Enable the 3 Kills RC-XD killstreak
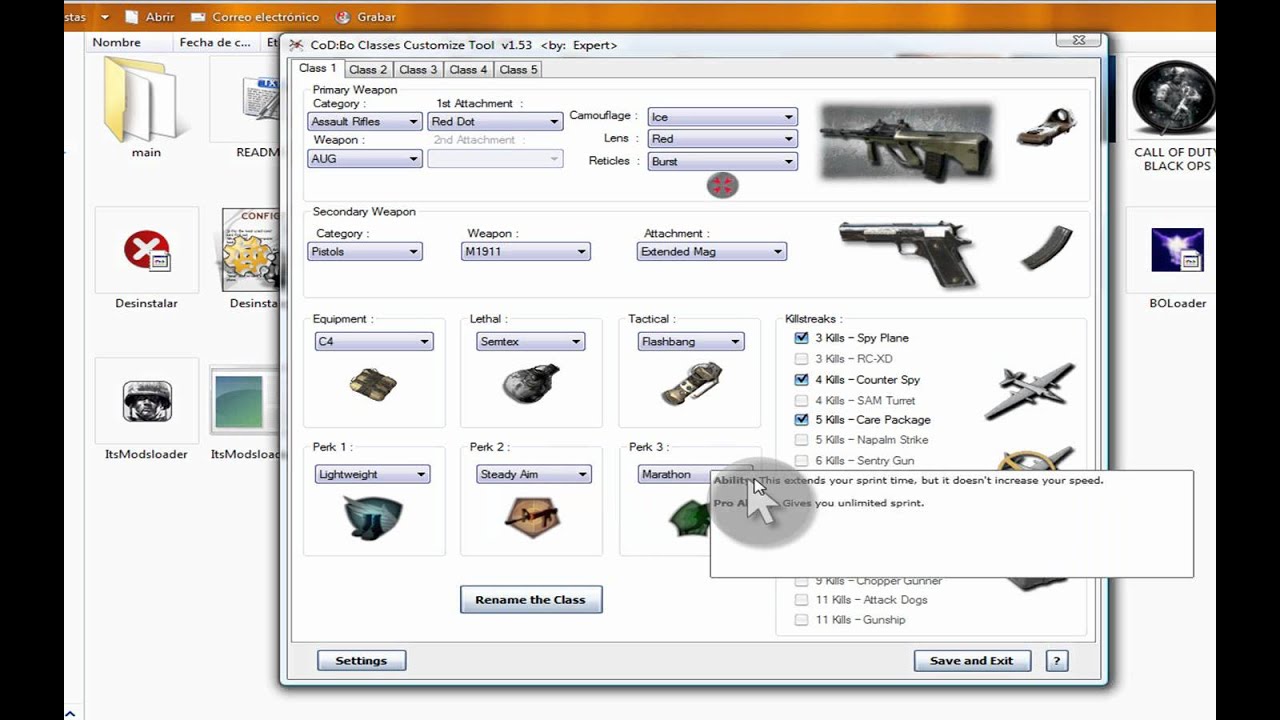The image size is (1280, 720). pos(801,359)
